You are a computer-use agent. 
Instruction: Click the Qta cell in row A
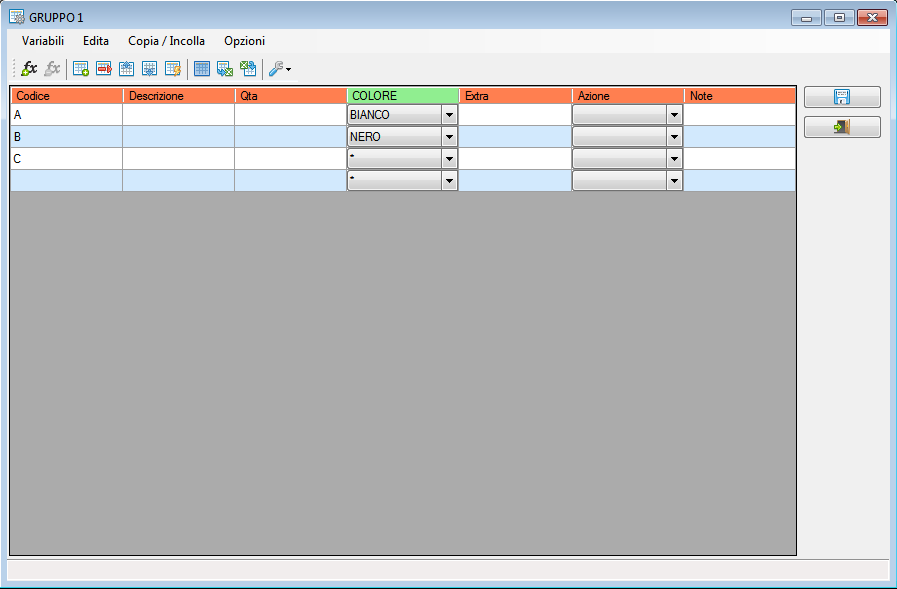coord(291,115)
